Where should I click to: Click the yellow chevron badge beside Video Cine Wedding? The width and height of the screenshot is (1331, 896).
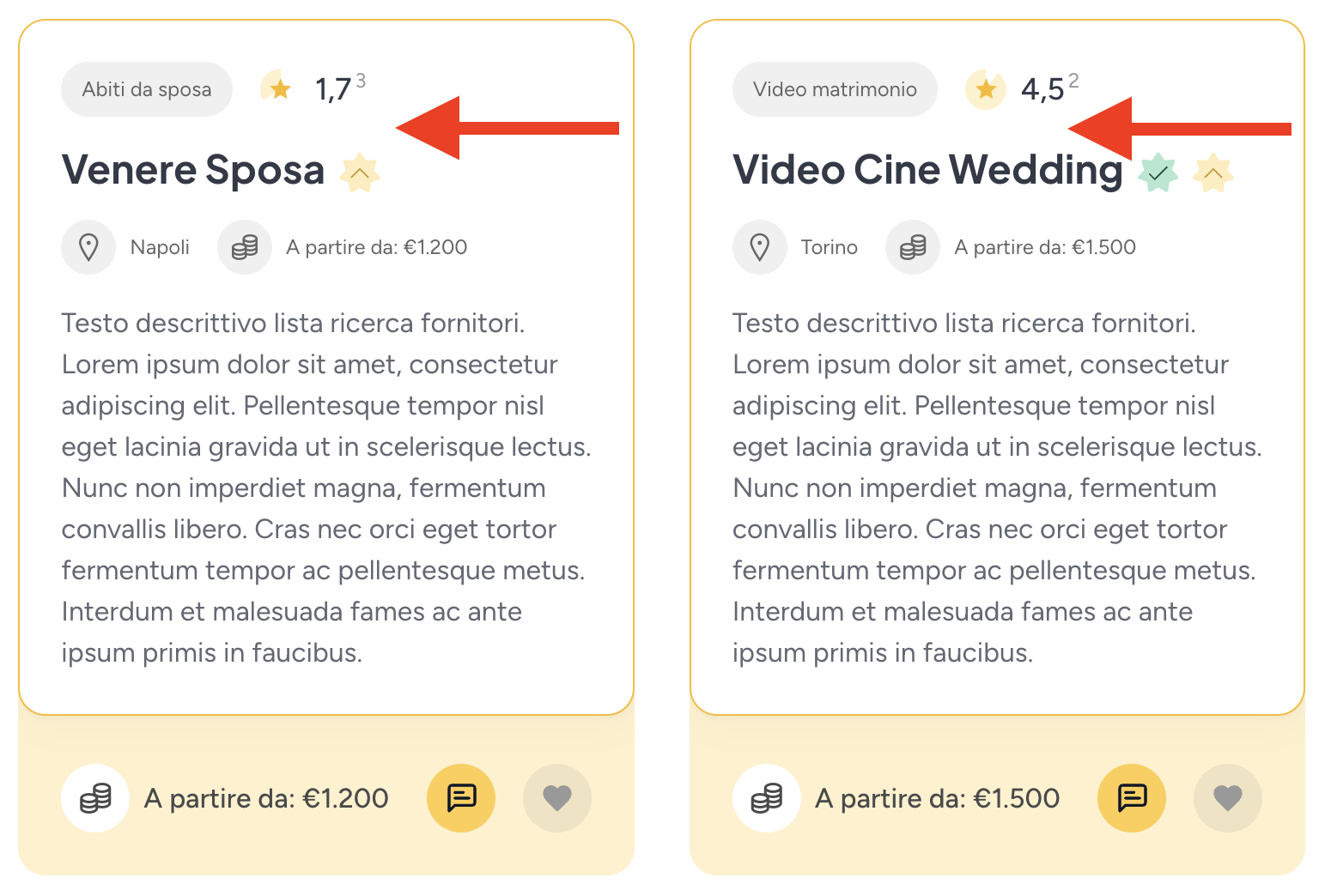point(1213,173)
